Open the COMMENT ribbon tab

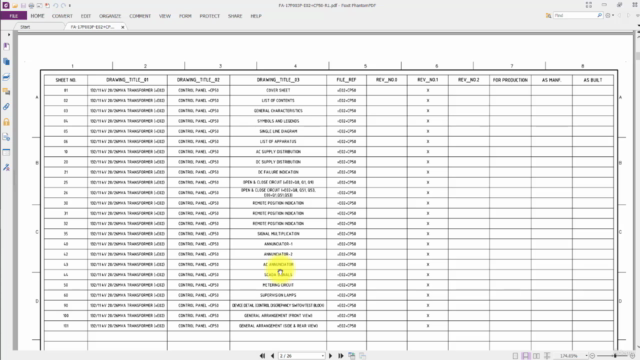click(x=140, y=16)
